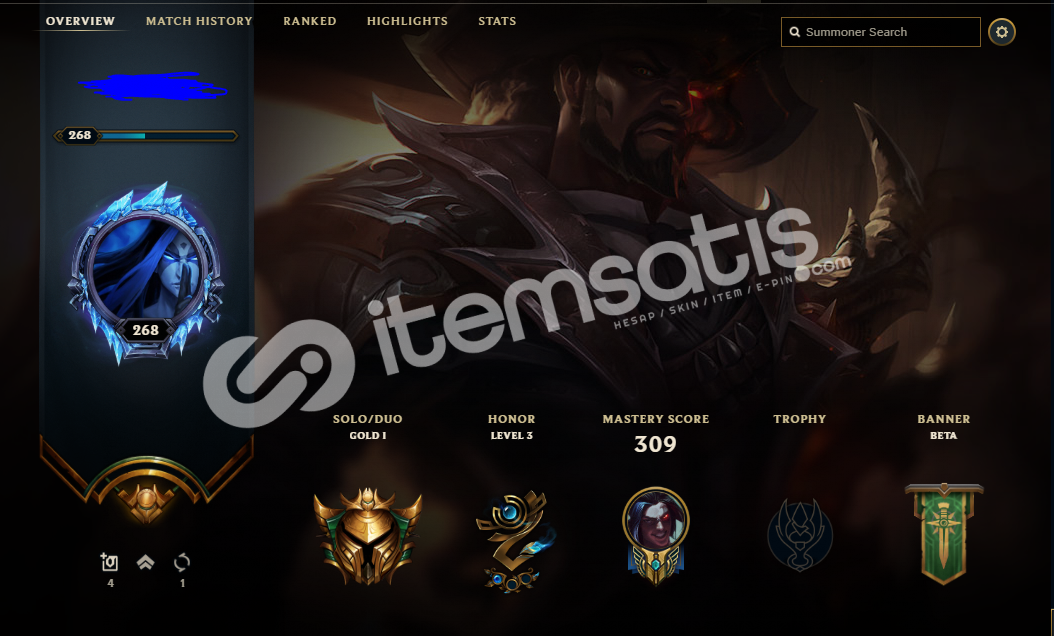This screenshot has height=636, width=1054.
Task: Switch to the Stats tab
Action: click(497, 21)
